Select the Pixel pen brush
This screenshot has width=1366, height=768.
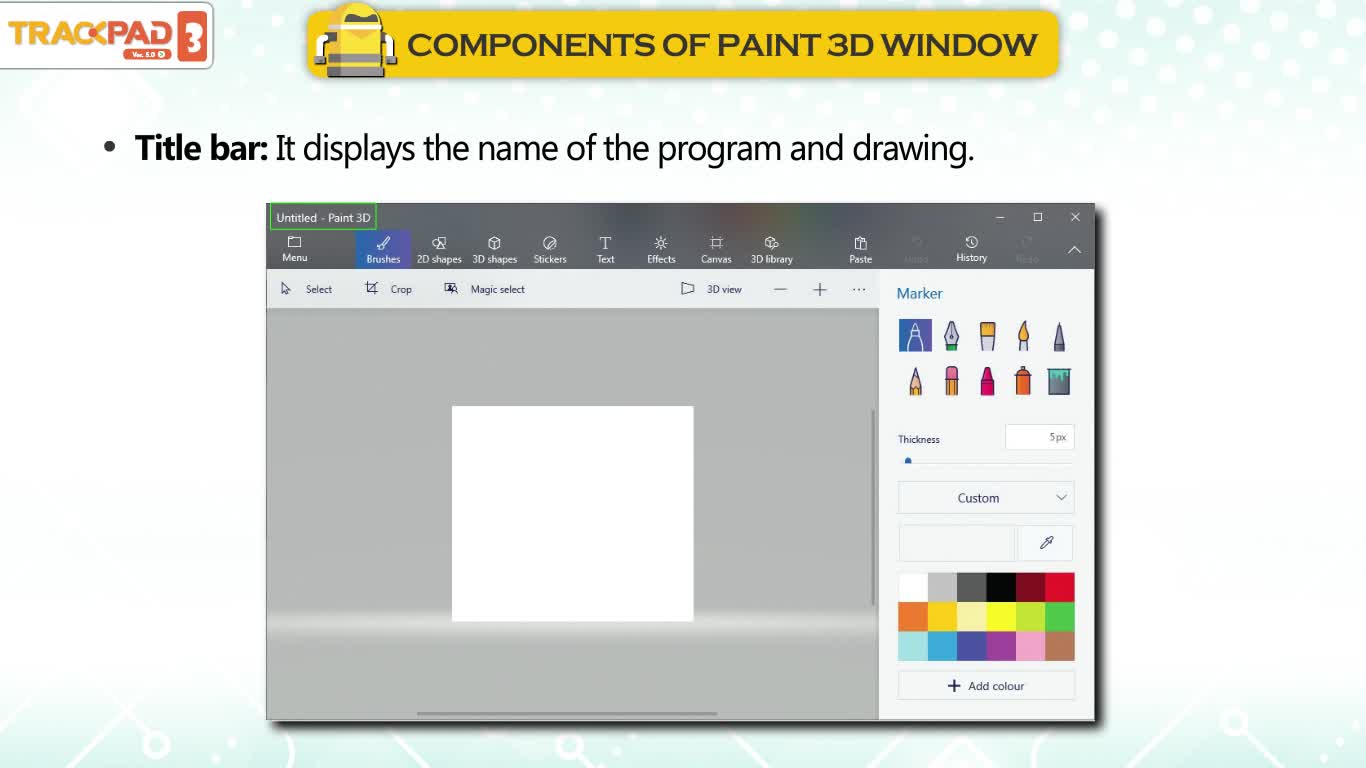click(1059, 335)
